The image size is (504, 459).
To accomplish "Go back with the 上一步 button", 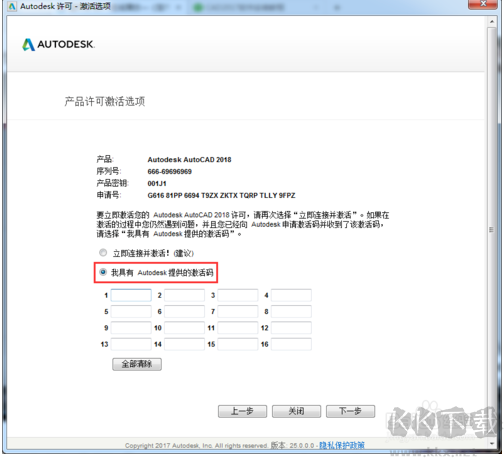I will click(242, 411).
